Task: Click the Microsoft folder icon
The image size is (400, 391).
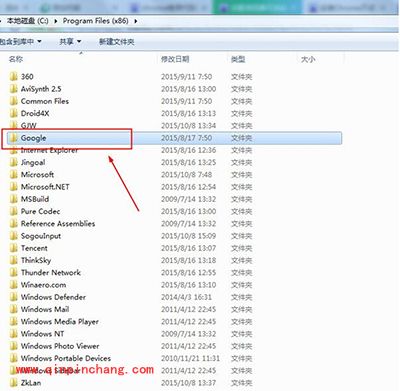Action: click(x=14, y=175)
